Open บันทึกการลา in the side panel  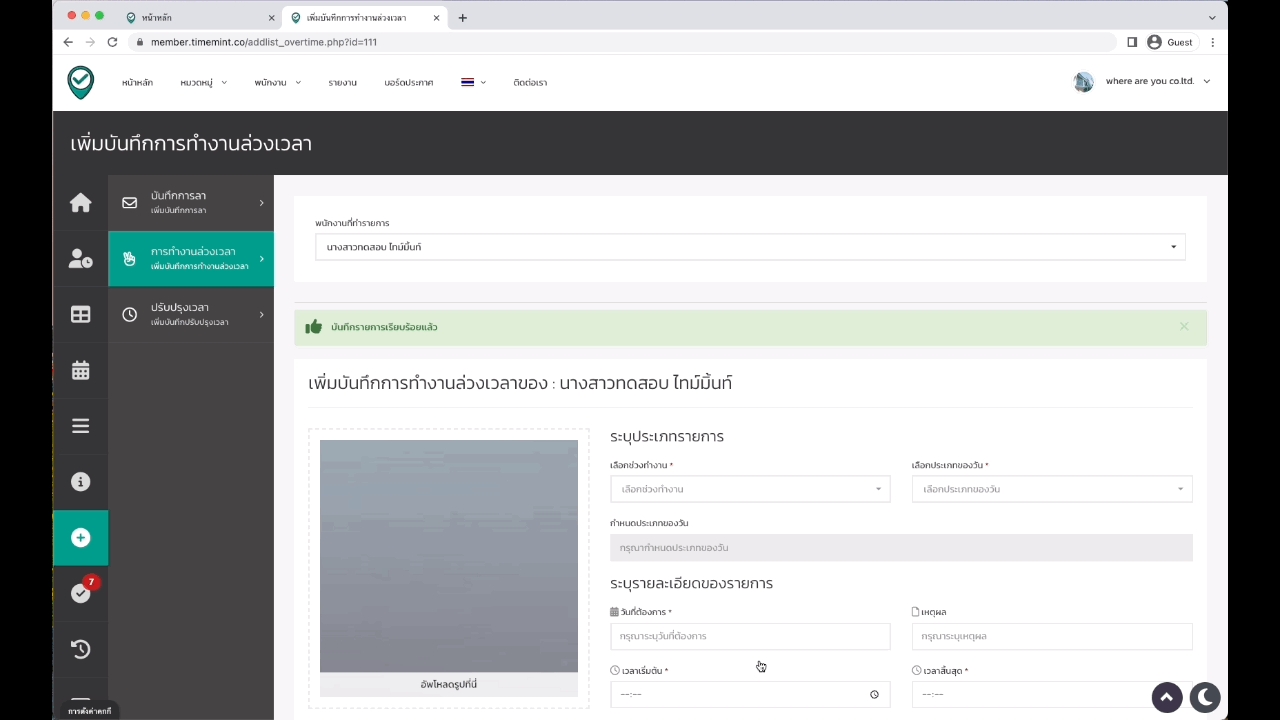[x=190, y=203]
